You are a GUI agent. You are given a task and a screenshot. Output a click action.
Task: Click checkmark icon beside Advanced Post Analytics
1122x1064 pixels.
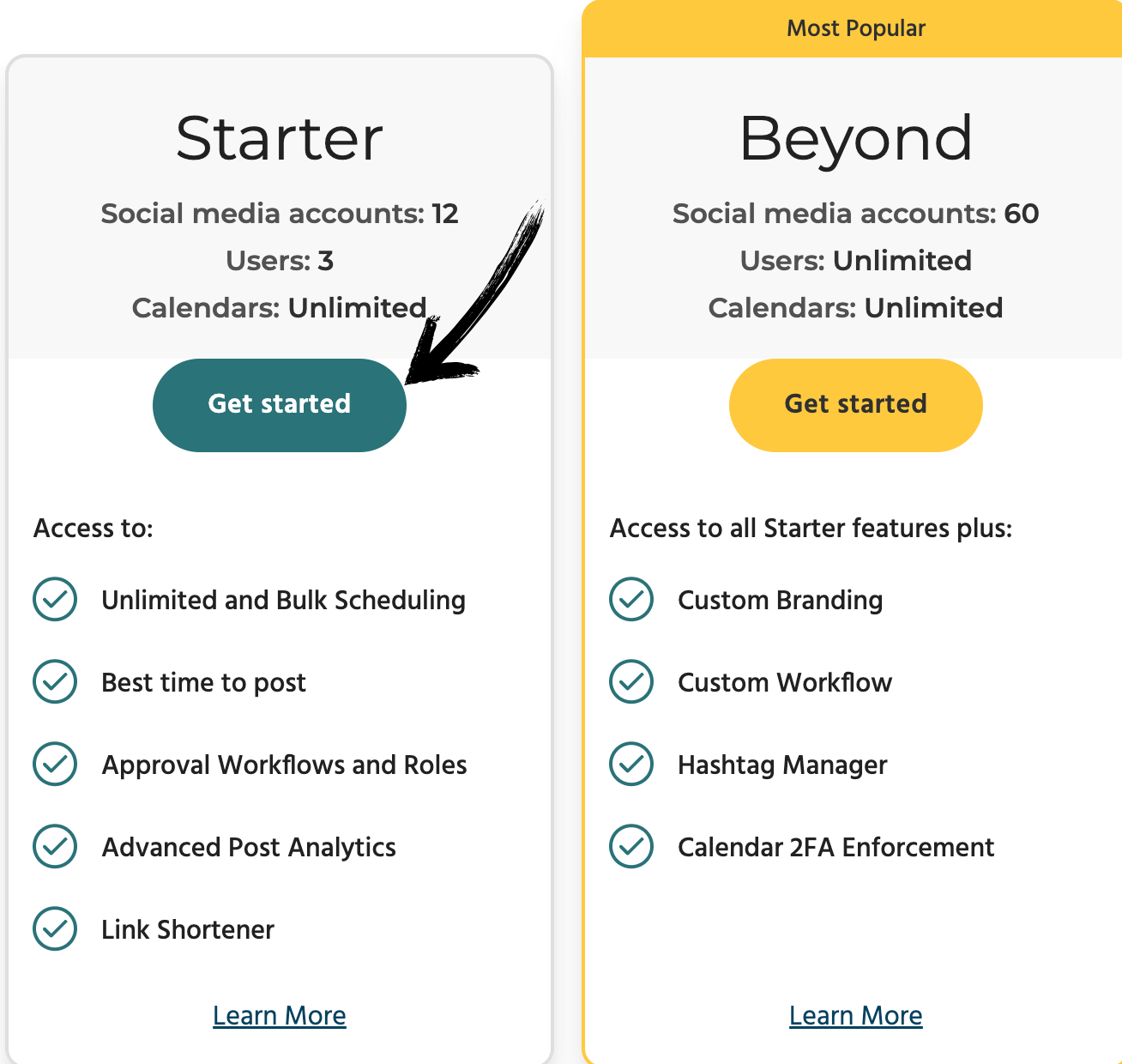[55, 846]
